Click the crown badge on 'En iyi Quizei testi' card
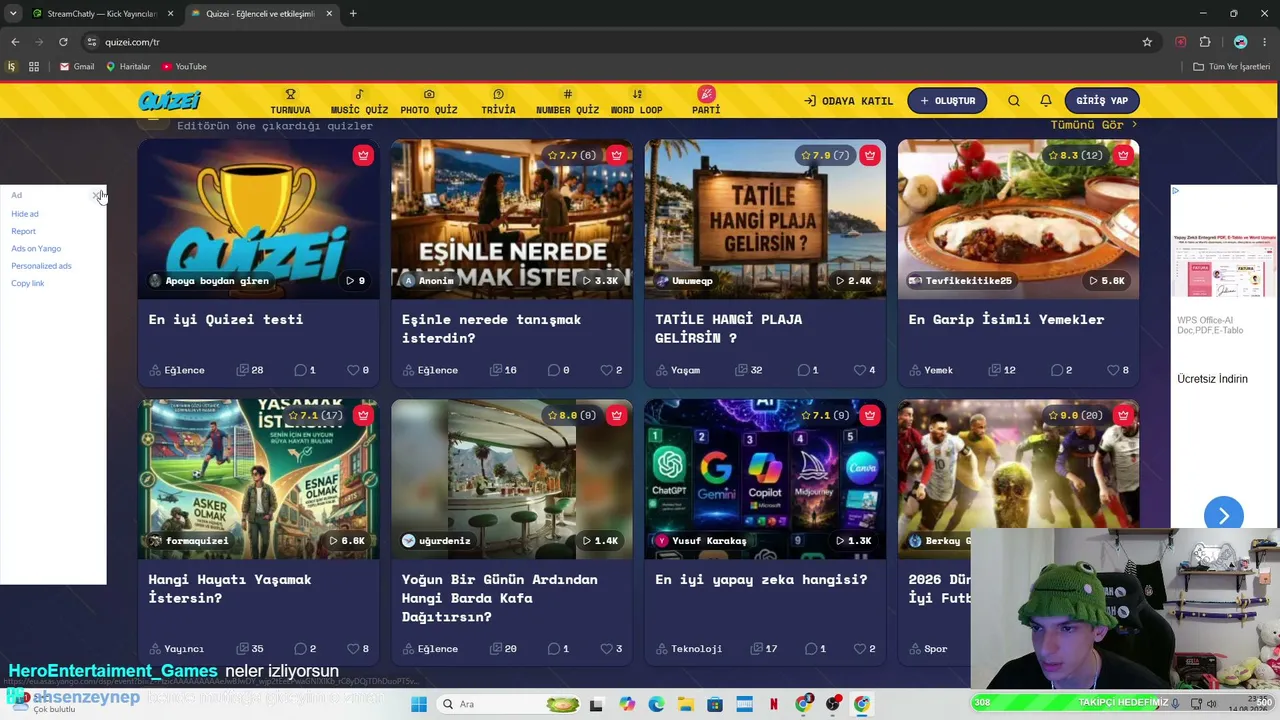 coord(363,155)
